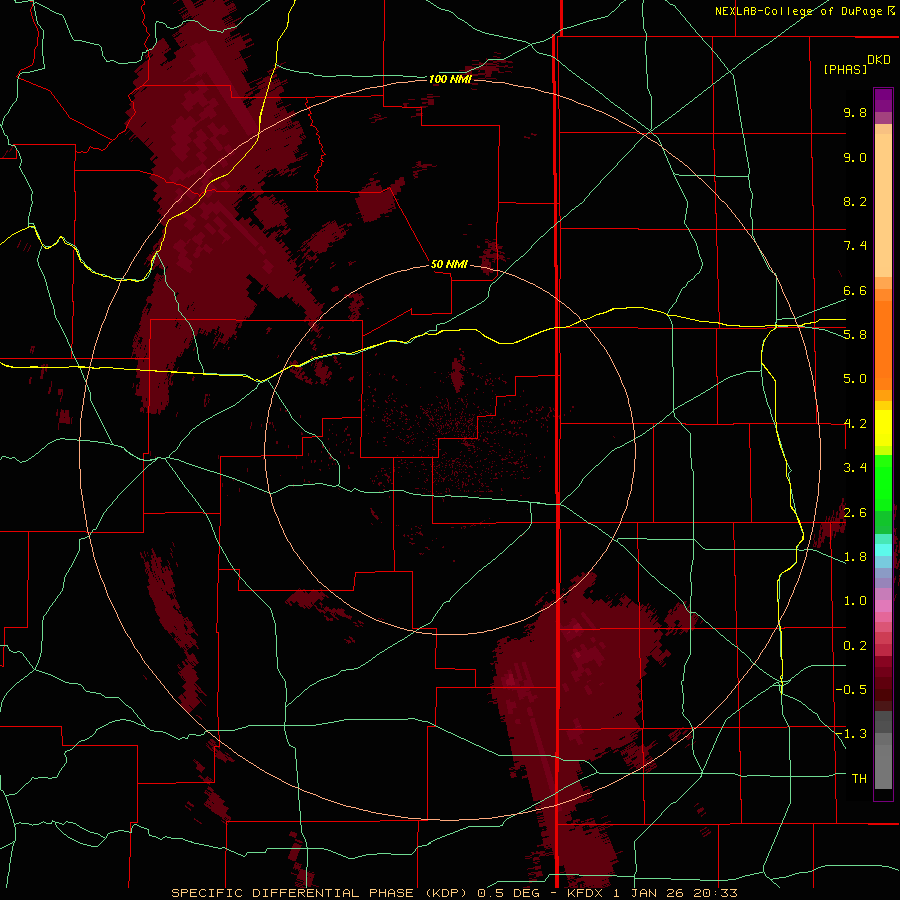Click the 0.2 scale value
This screenshot has width=900, height=900.
click(x=855, y=646)
